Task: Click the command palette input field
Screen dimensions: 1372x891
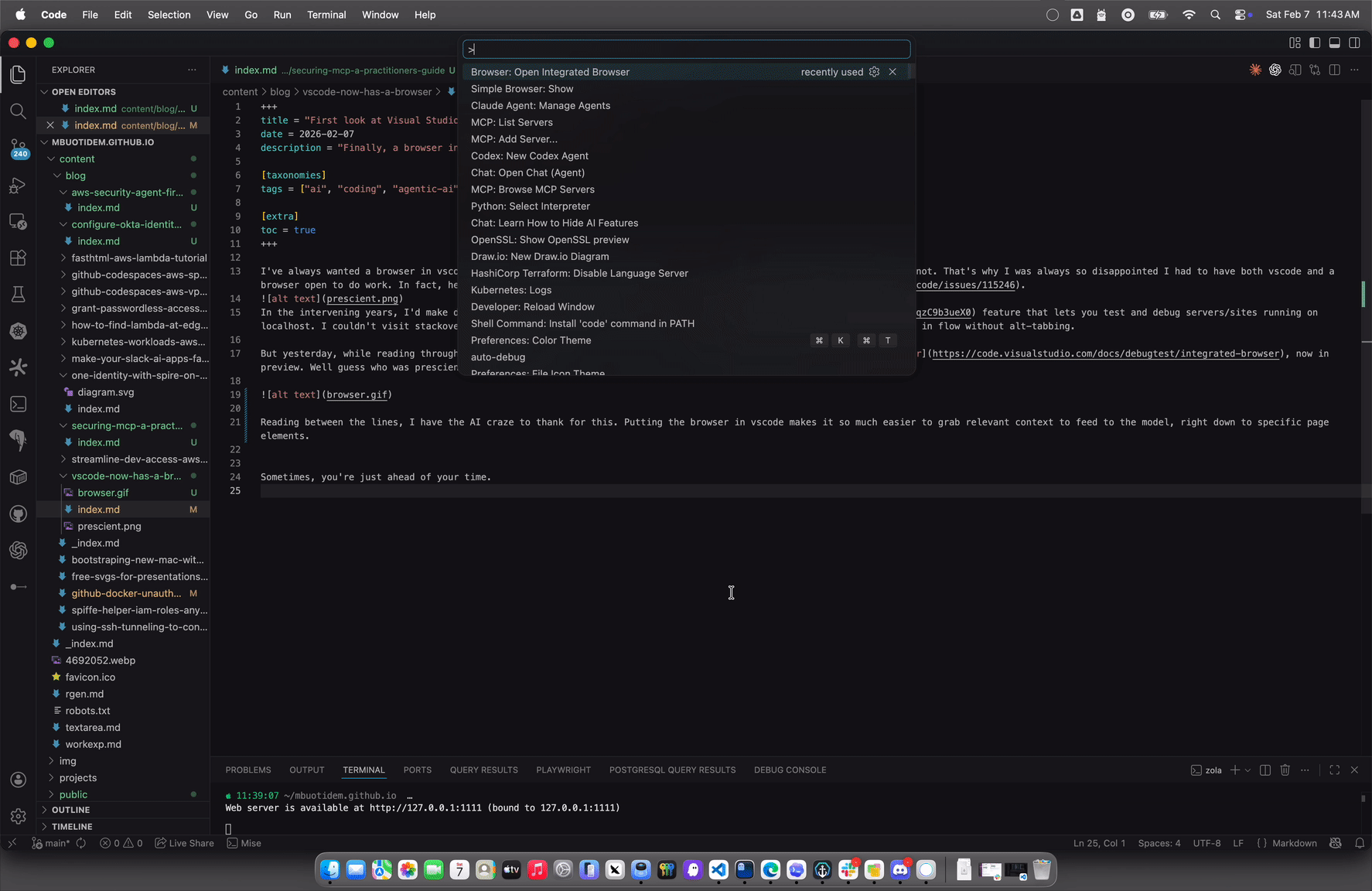Action: click(x=687, y=49)
